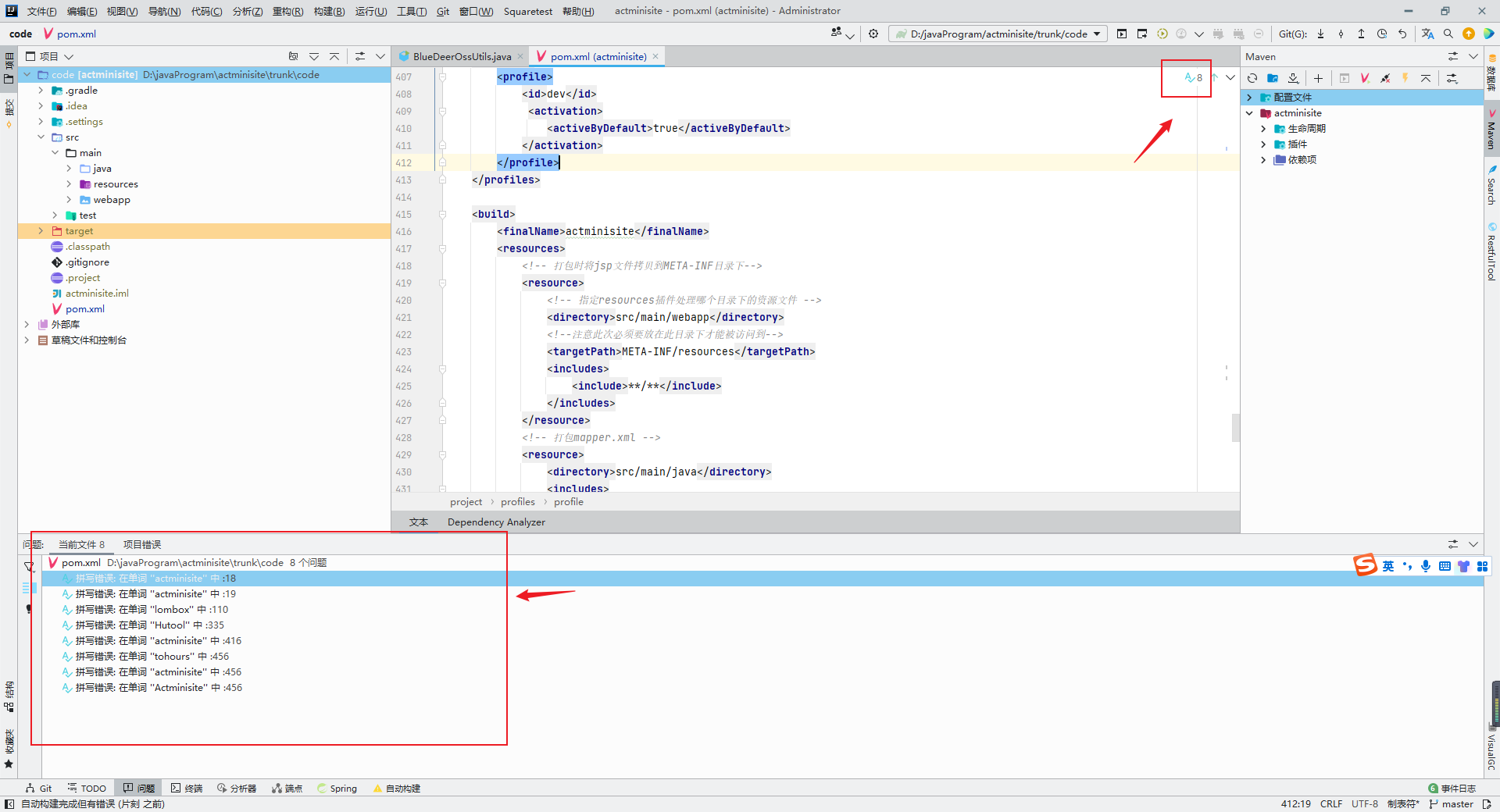Open the Search Everywhere magnifier
The width and height of the screenshot is (1500, 812).
pos(1448,34)
